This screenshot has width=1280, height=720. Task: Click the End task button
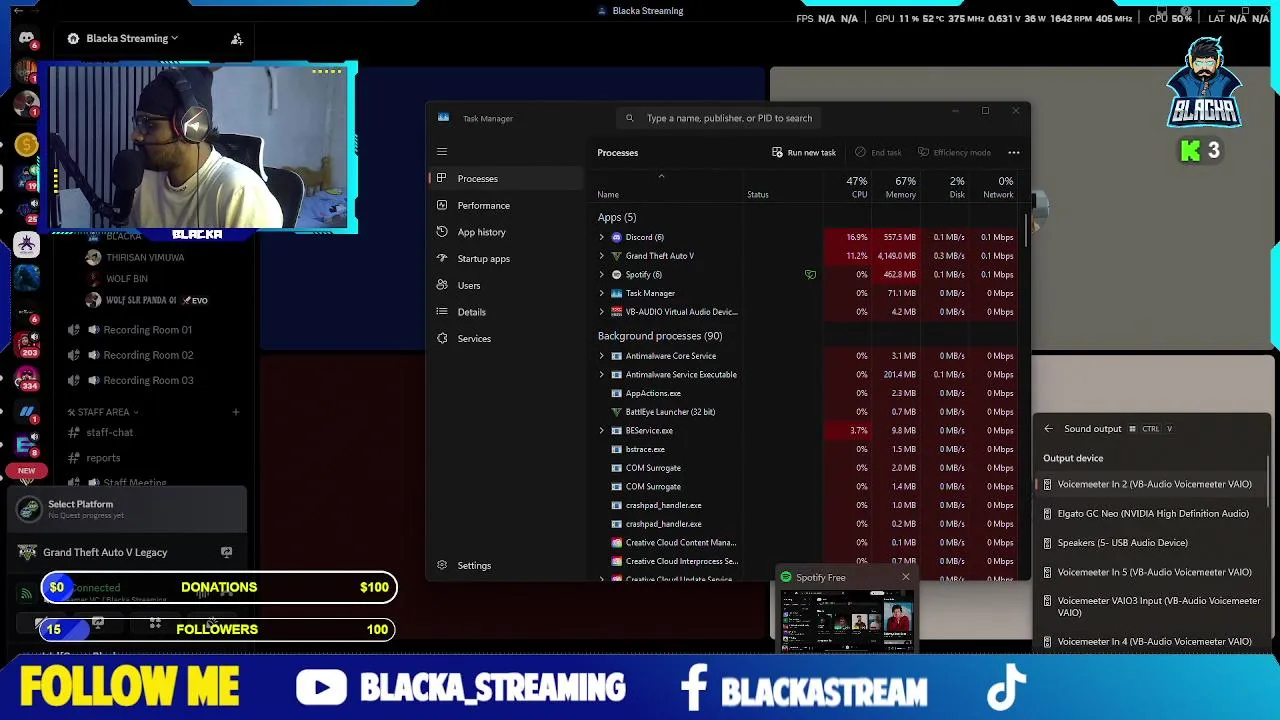(x=878, y=153)
